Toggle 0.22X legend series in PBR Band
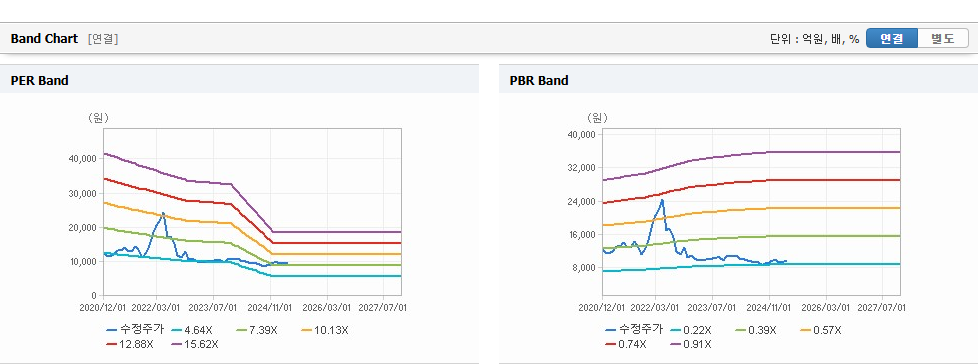Screen dimensions: 978x364 [690, 330]
